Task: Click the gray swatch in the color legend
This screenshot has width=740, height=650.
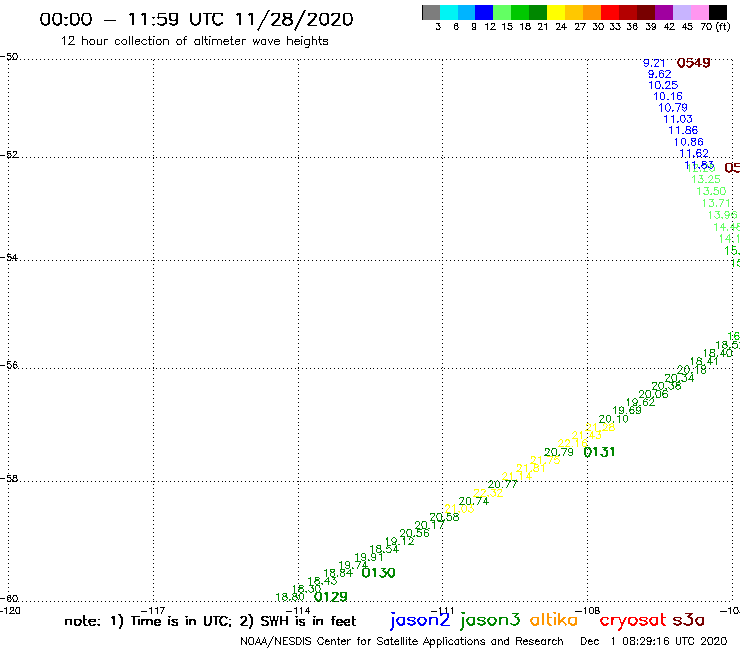Action: coord(431,13)
